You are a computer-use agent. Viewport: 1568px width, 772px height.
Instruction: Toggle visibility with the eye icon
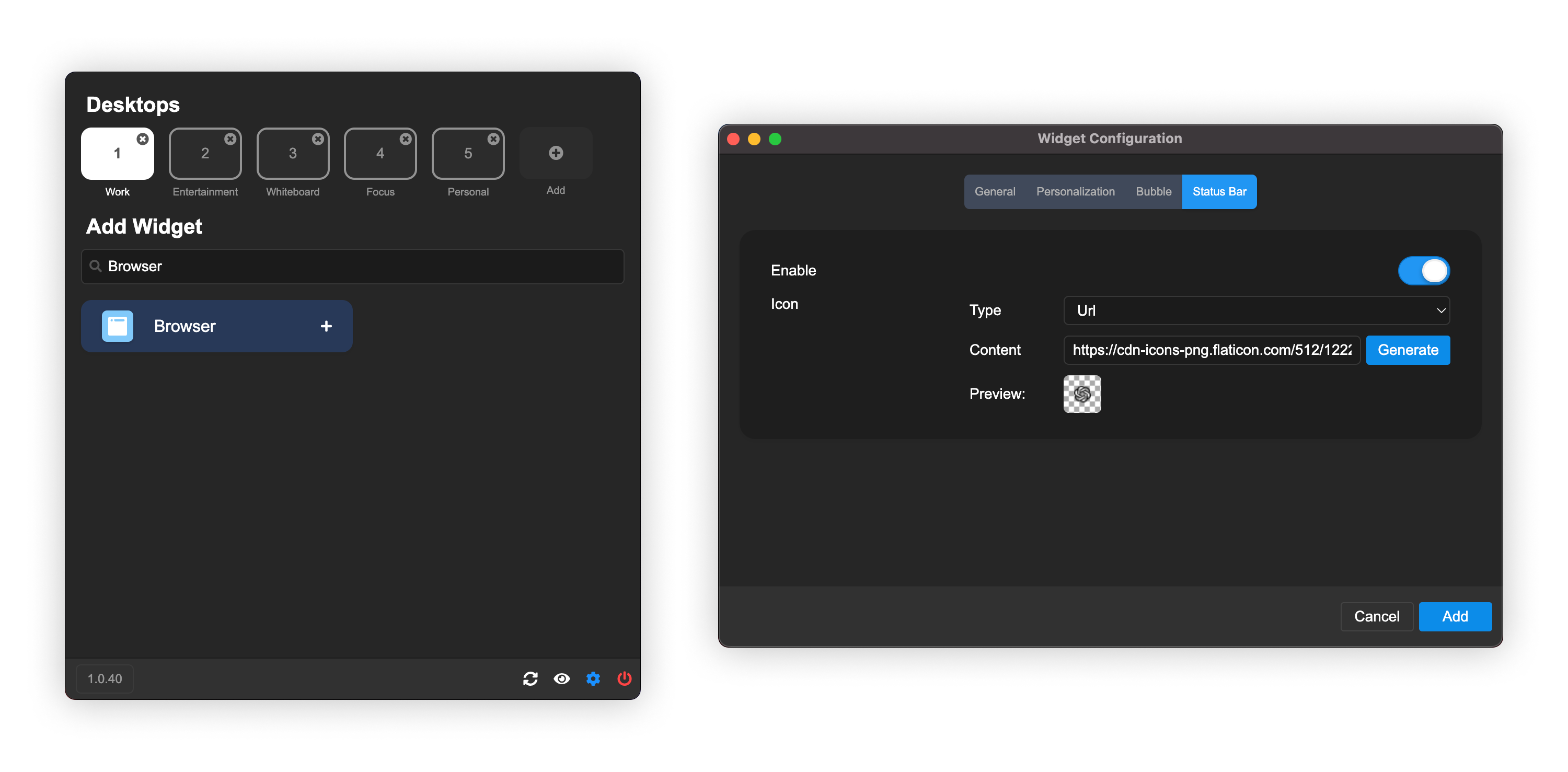point(561,678)
